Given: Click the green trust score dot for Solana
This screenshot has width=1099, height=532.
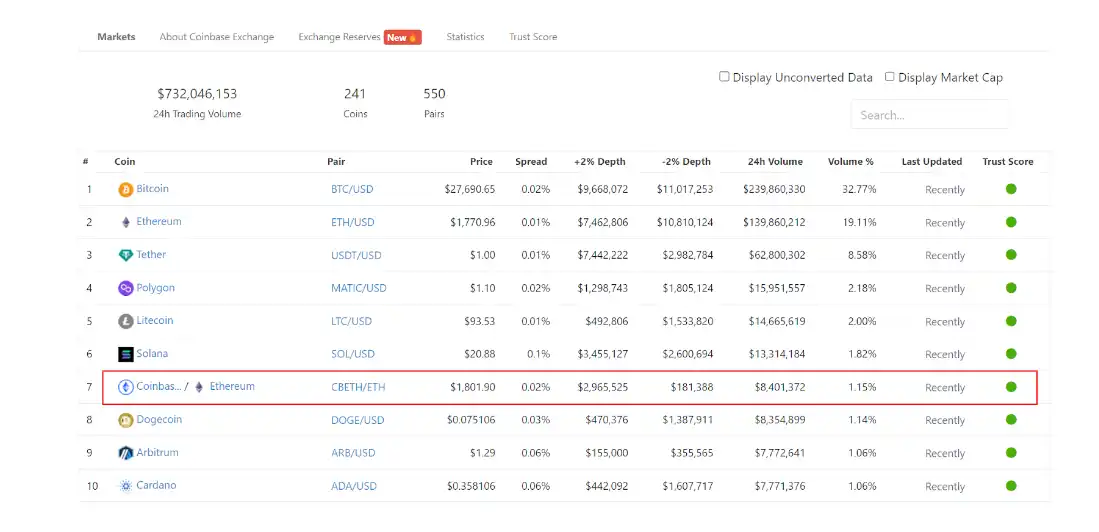Looking at the screenshot, I should point(1011,353).
